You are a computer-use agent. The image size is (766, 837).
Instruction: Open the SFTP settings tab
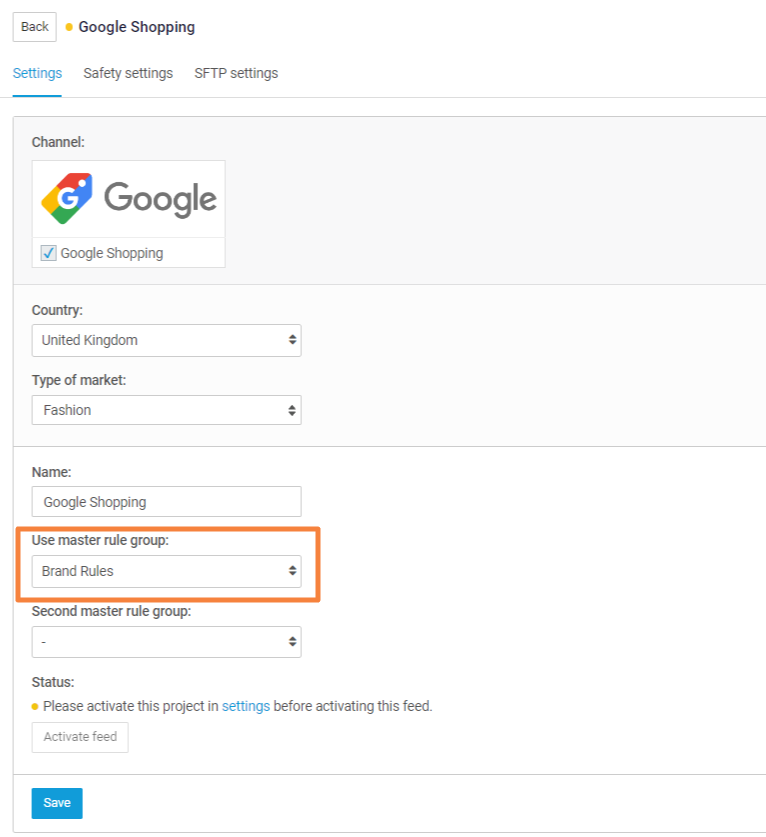pyautogui.click(x=236, y=73)
